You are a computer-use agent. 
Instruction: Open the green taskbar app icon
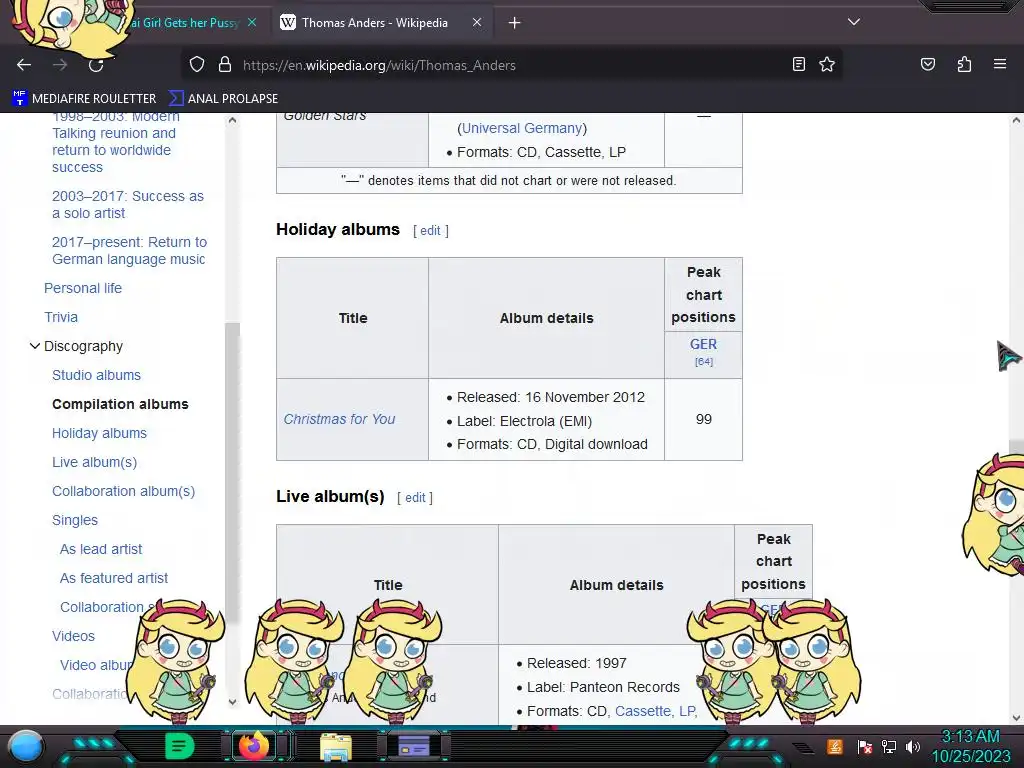point(179,746)
